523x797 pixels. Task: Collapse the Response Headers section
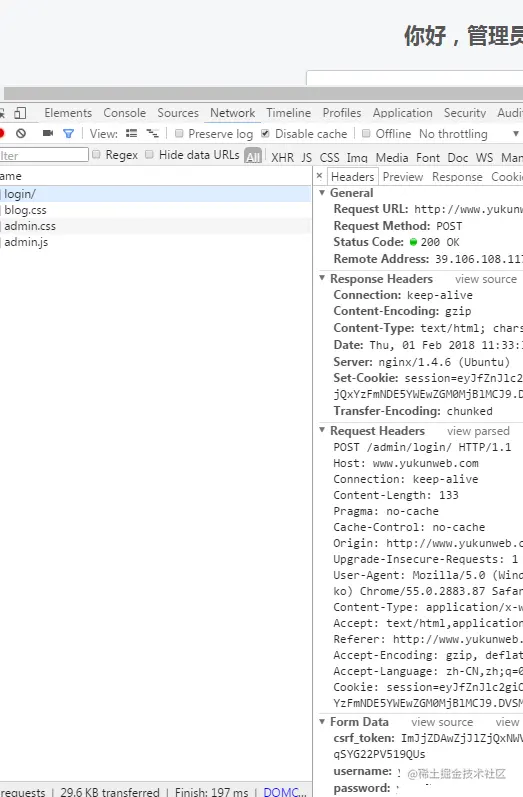[x=322, y=278]
